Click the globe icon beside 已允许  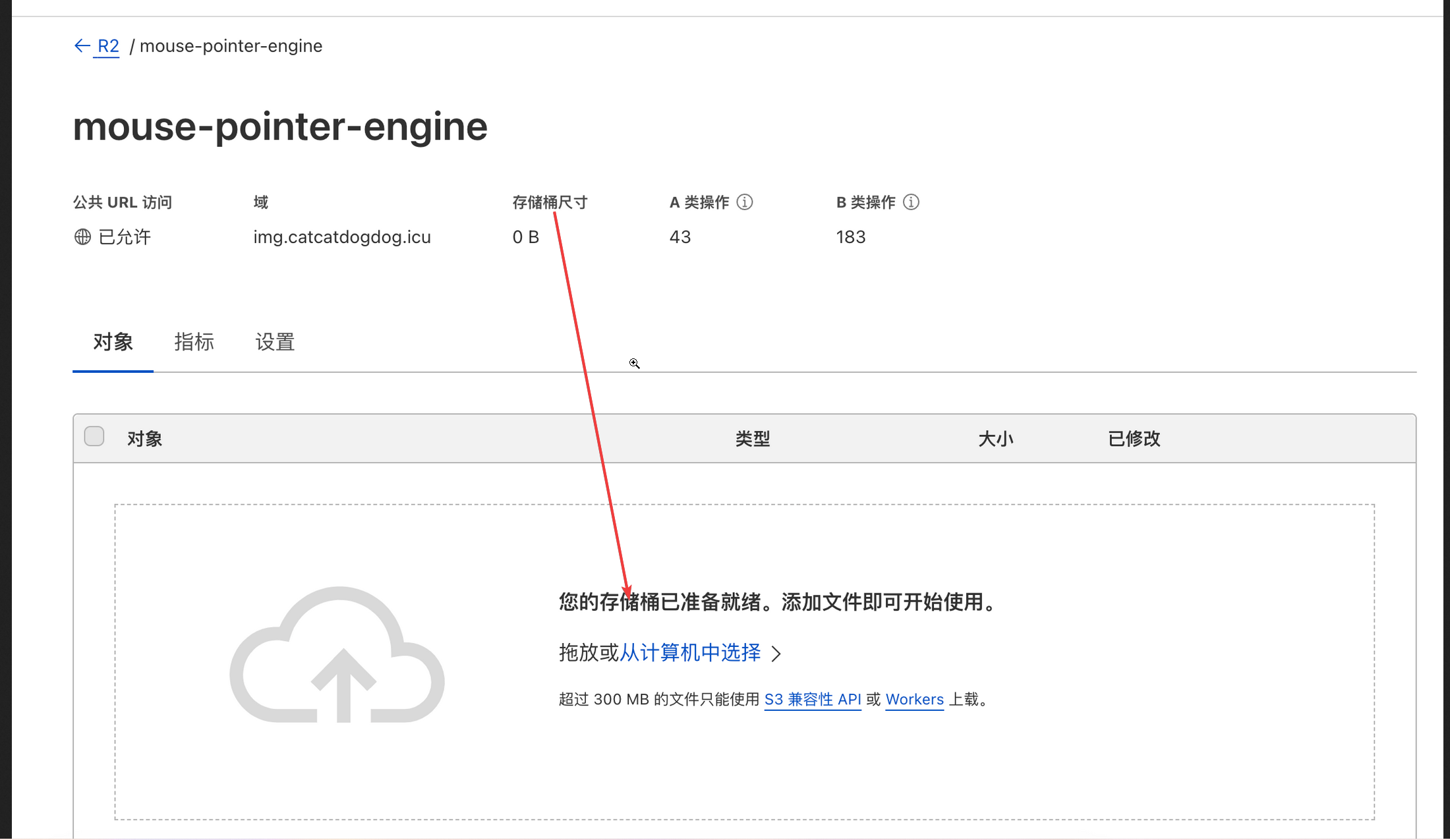[x=82, y=237]
